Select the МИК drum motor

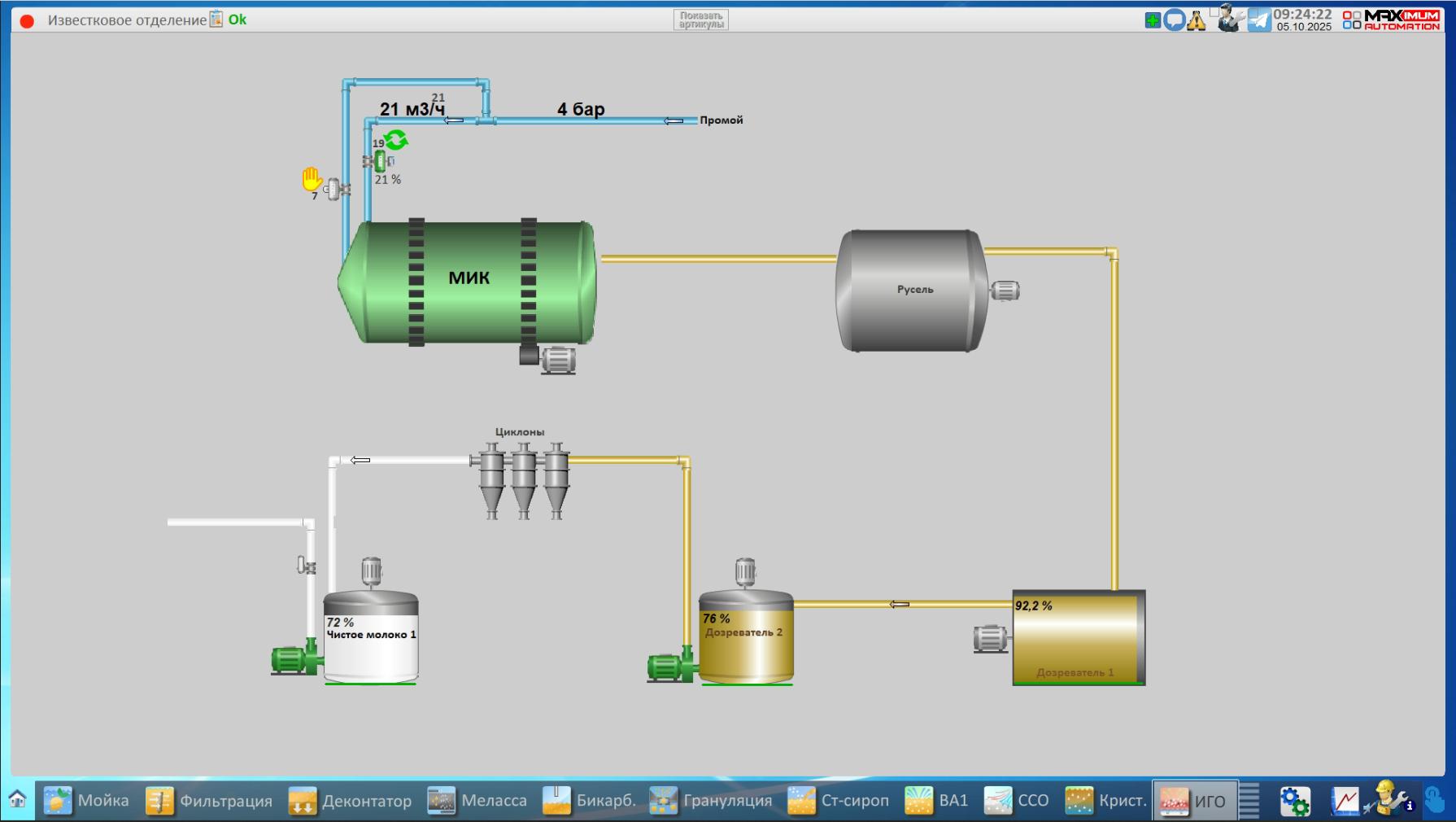[x=557, y=360]
